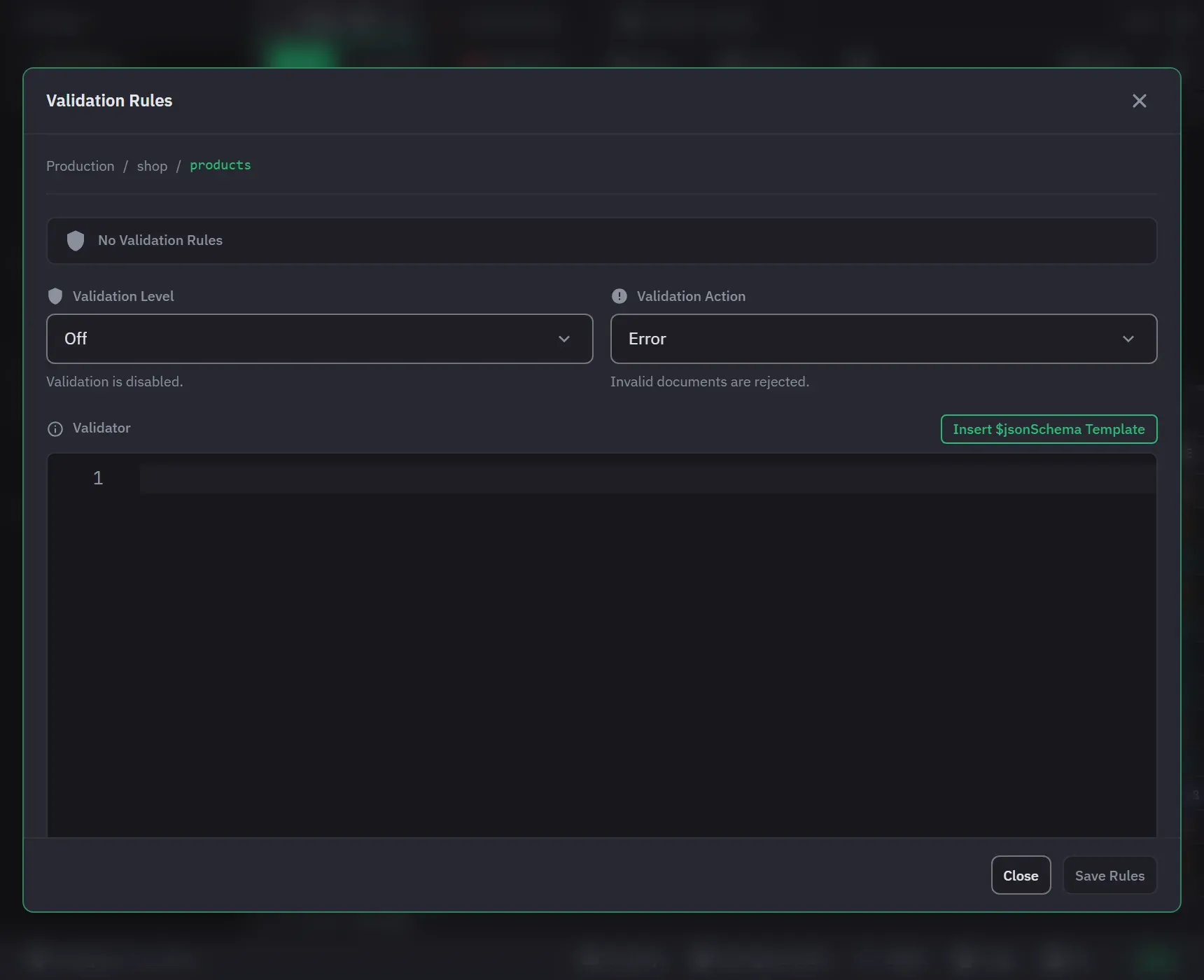Click the info icon beside Validator
The image size is (1204, 980).
[55, 429]
